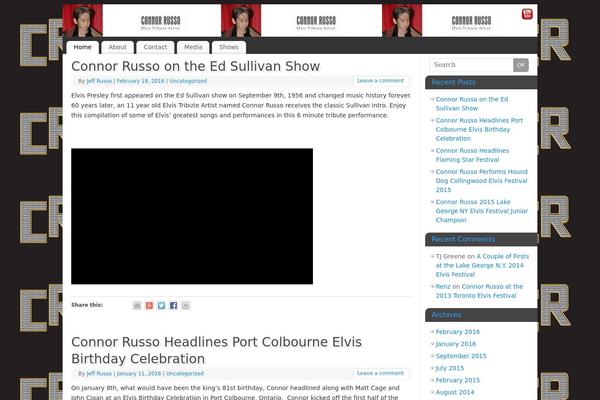Open more share options icon
Image resolution: width=600 pixels, height=400 pixels.
tap(186, 305)
